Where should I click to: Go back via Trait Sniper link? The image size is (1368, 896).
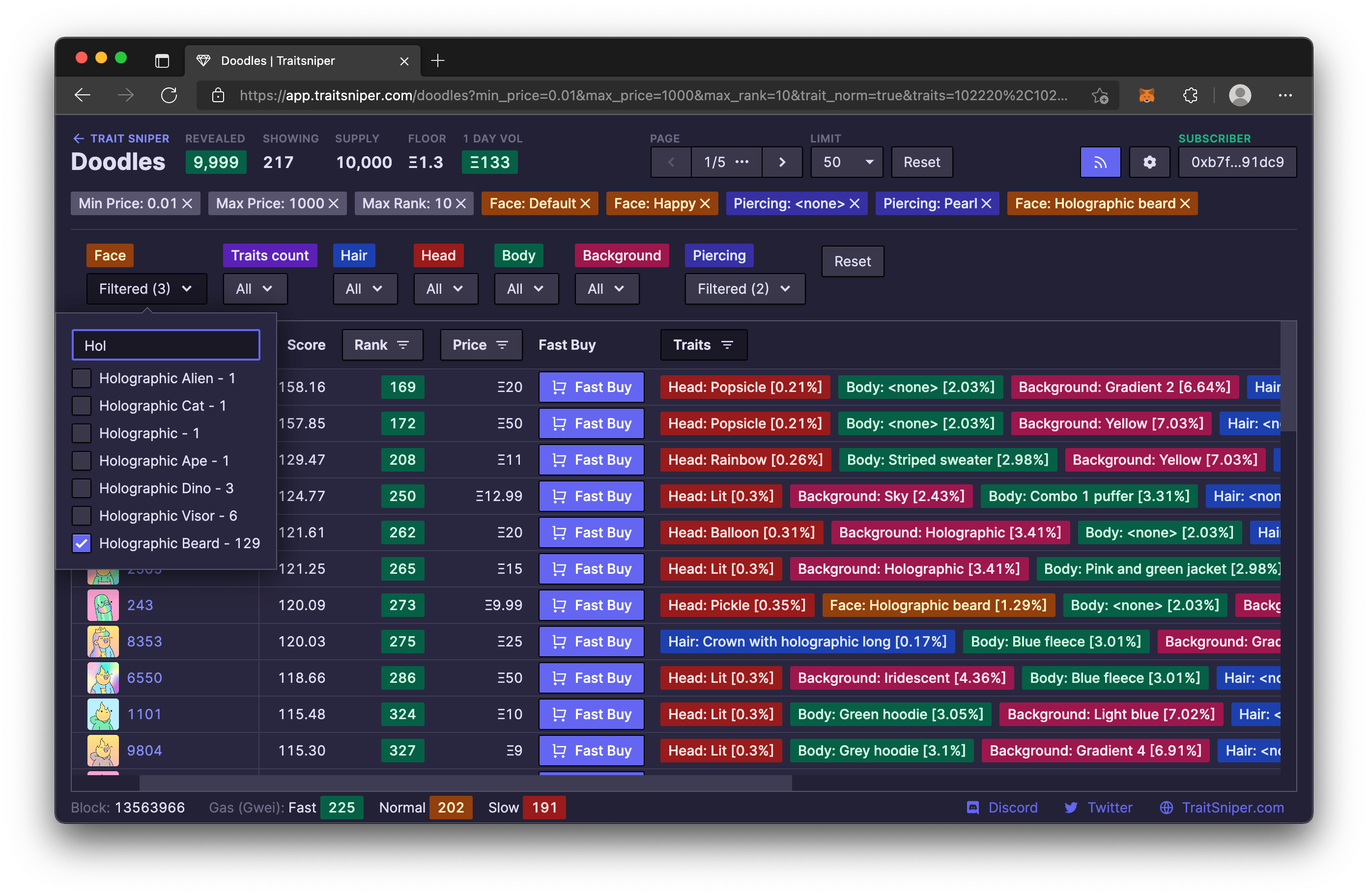click(121, 139)
